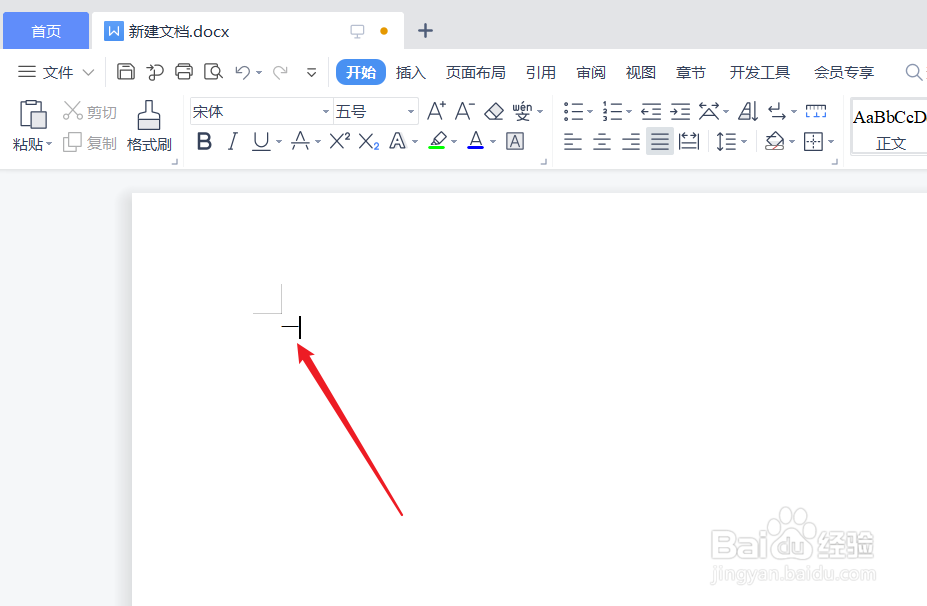This screenshot has height=606, width=927.
Task: Apply superscript formatting
Action: [340, 141]
